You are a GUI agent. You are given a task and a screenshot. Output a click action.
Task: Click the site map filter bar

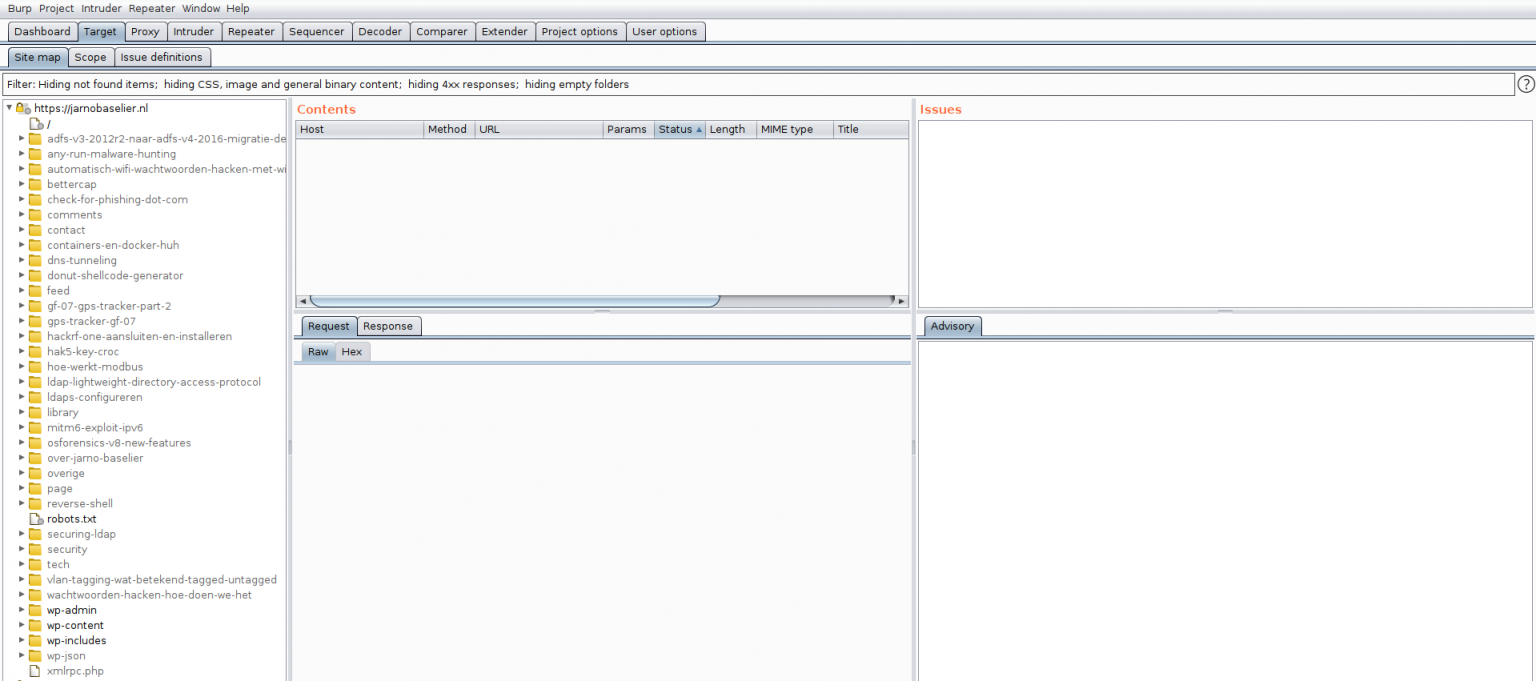coord(758,84)
